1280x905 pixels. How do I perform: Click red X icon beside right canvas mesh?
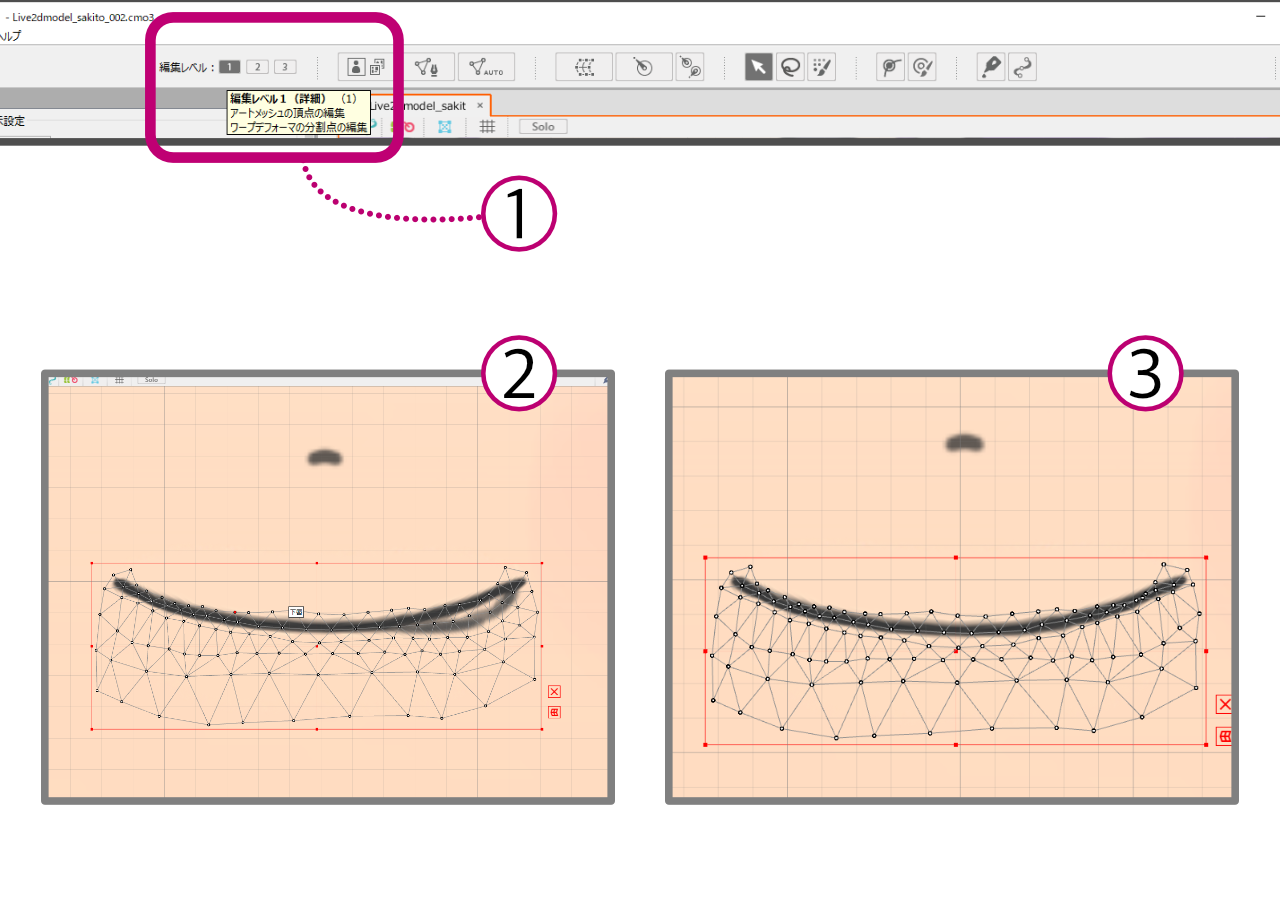1224,704
